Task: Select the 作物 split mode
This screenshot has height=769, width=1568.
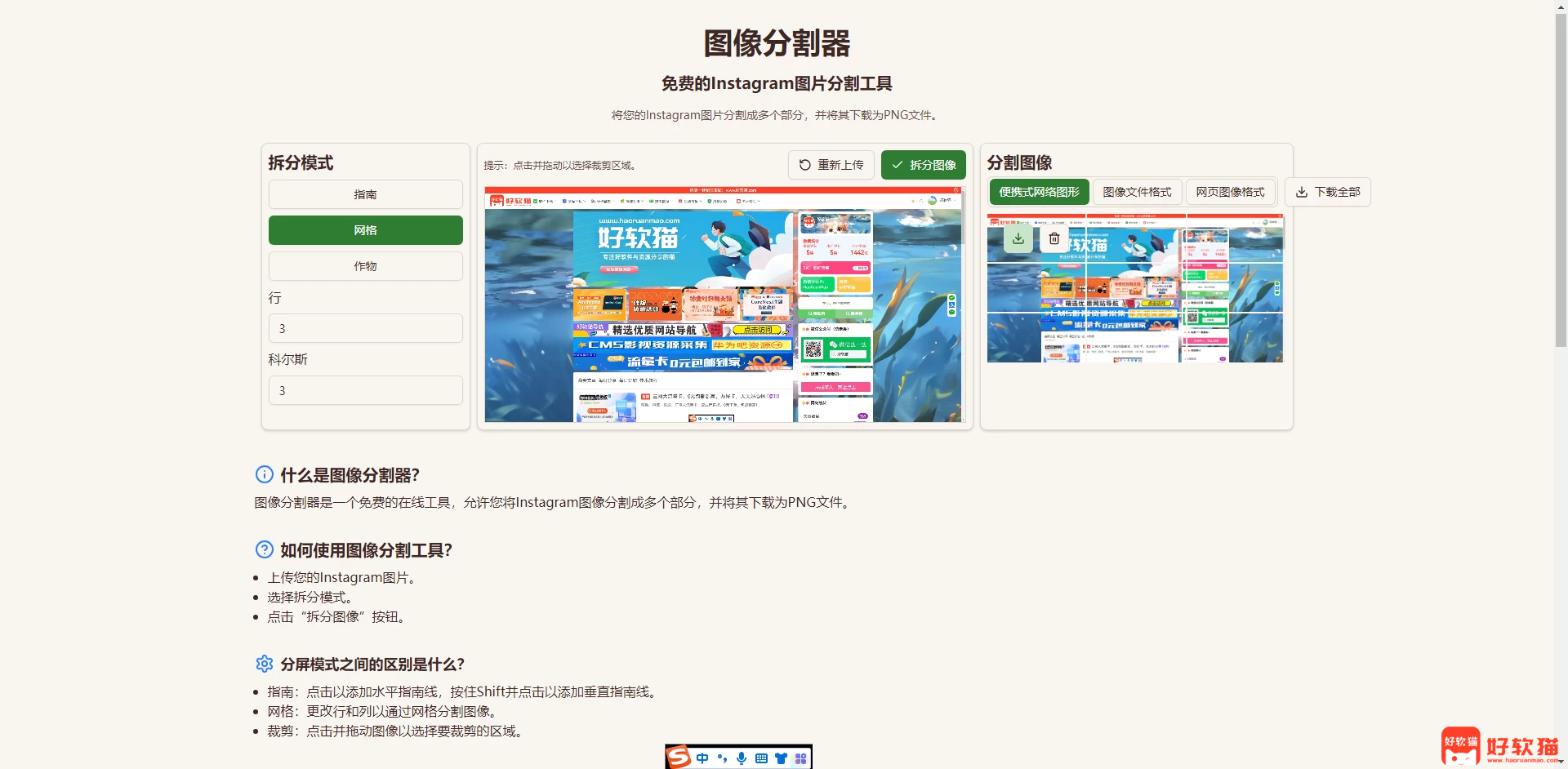Action: tap(366, 266)
